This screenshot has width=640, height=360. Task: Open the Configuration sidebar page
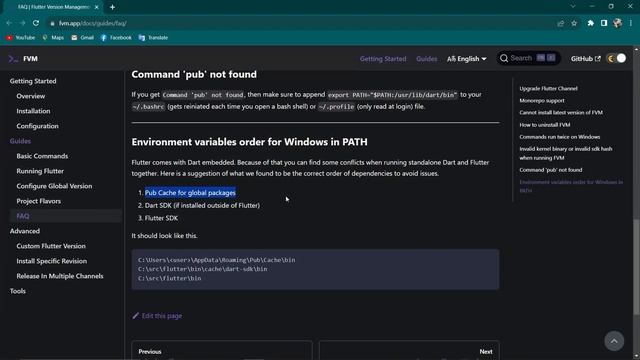click(x=38, y=126)
